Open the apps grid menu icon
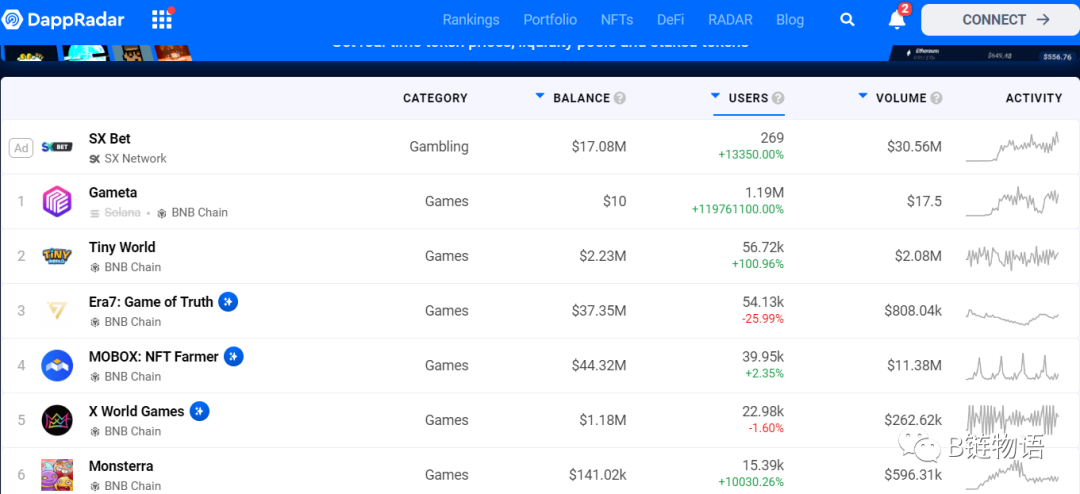 coord(161,19)
